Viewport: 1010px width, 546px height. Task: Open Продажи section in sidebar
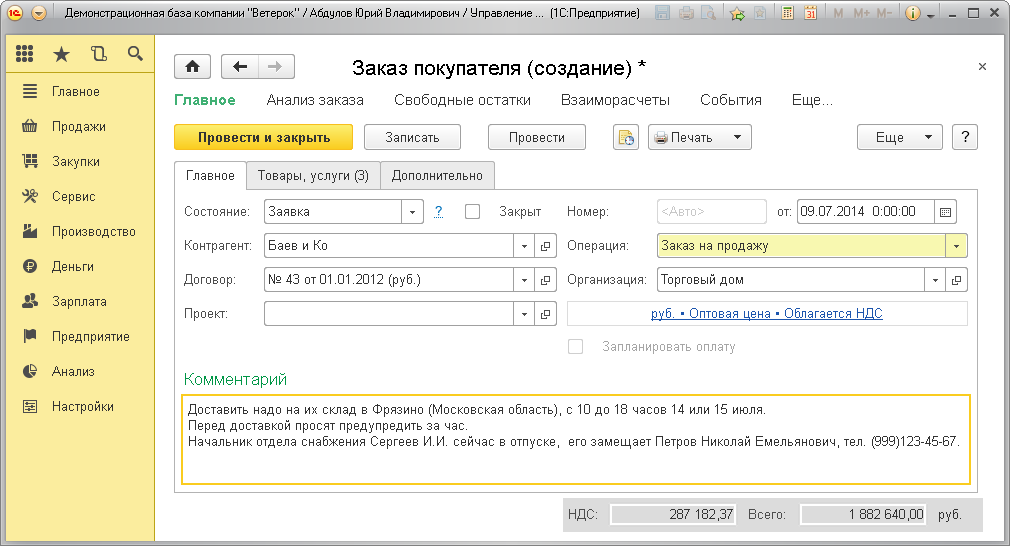(x=81, y=126)
